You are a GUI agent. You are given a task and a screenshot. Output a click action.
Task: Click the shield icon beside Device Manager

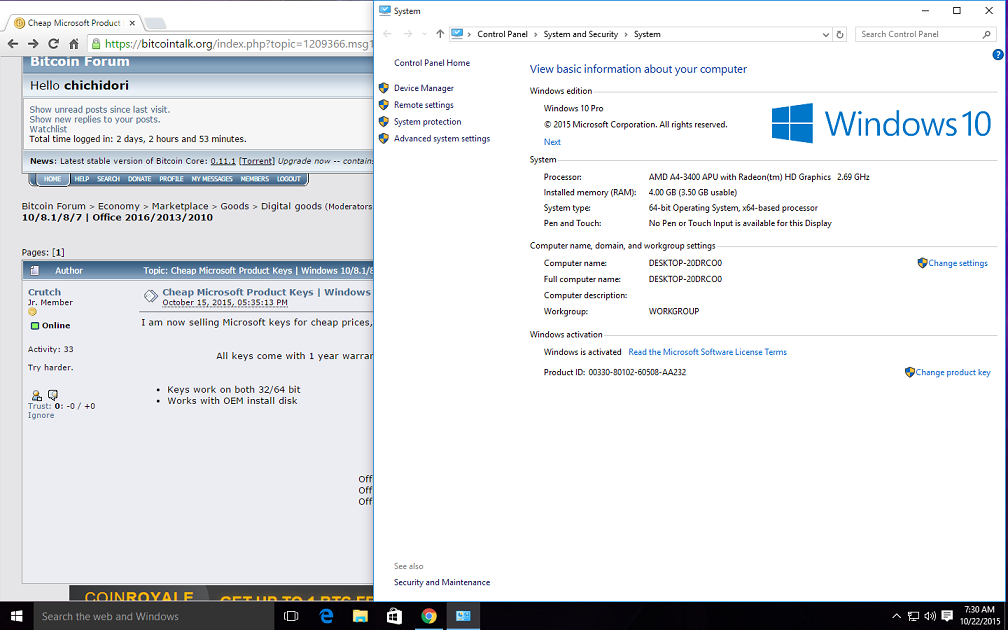[384, 88]
